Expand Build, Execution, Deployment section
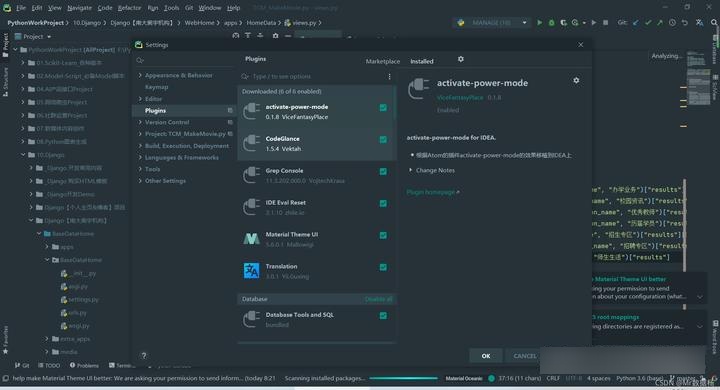 tap(140, 146)
